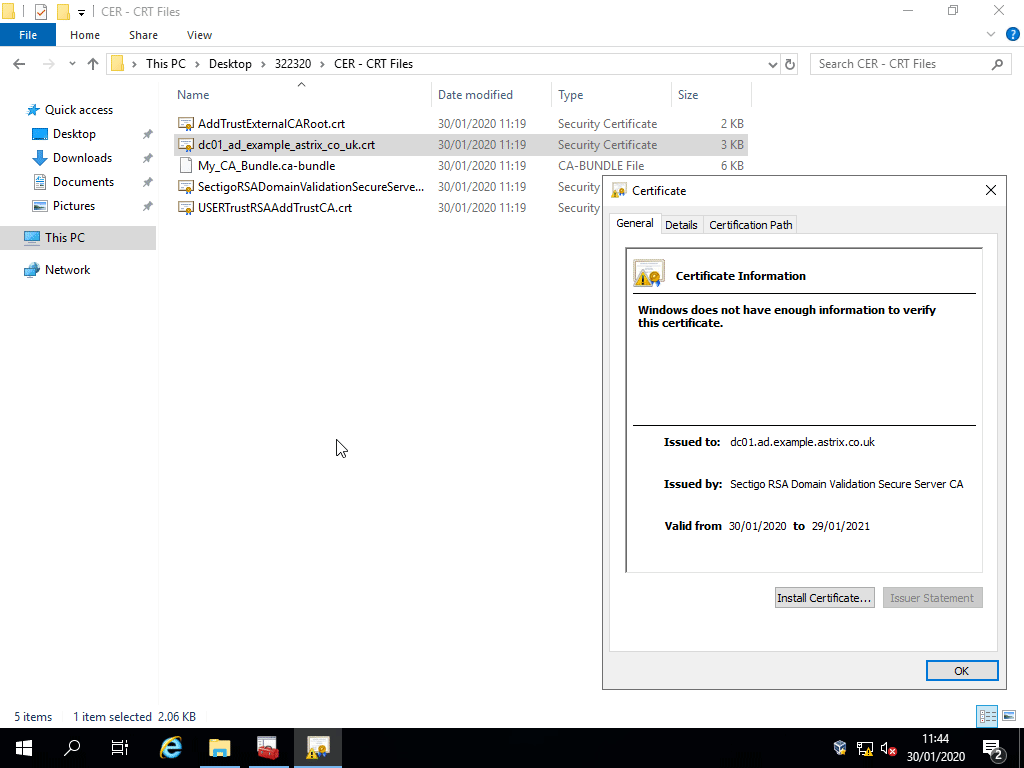Viewport: 1024px width, 768px height.
Task: Click the Install Certificate button
Action: [824, 597]
